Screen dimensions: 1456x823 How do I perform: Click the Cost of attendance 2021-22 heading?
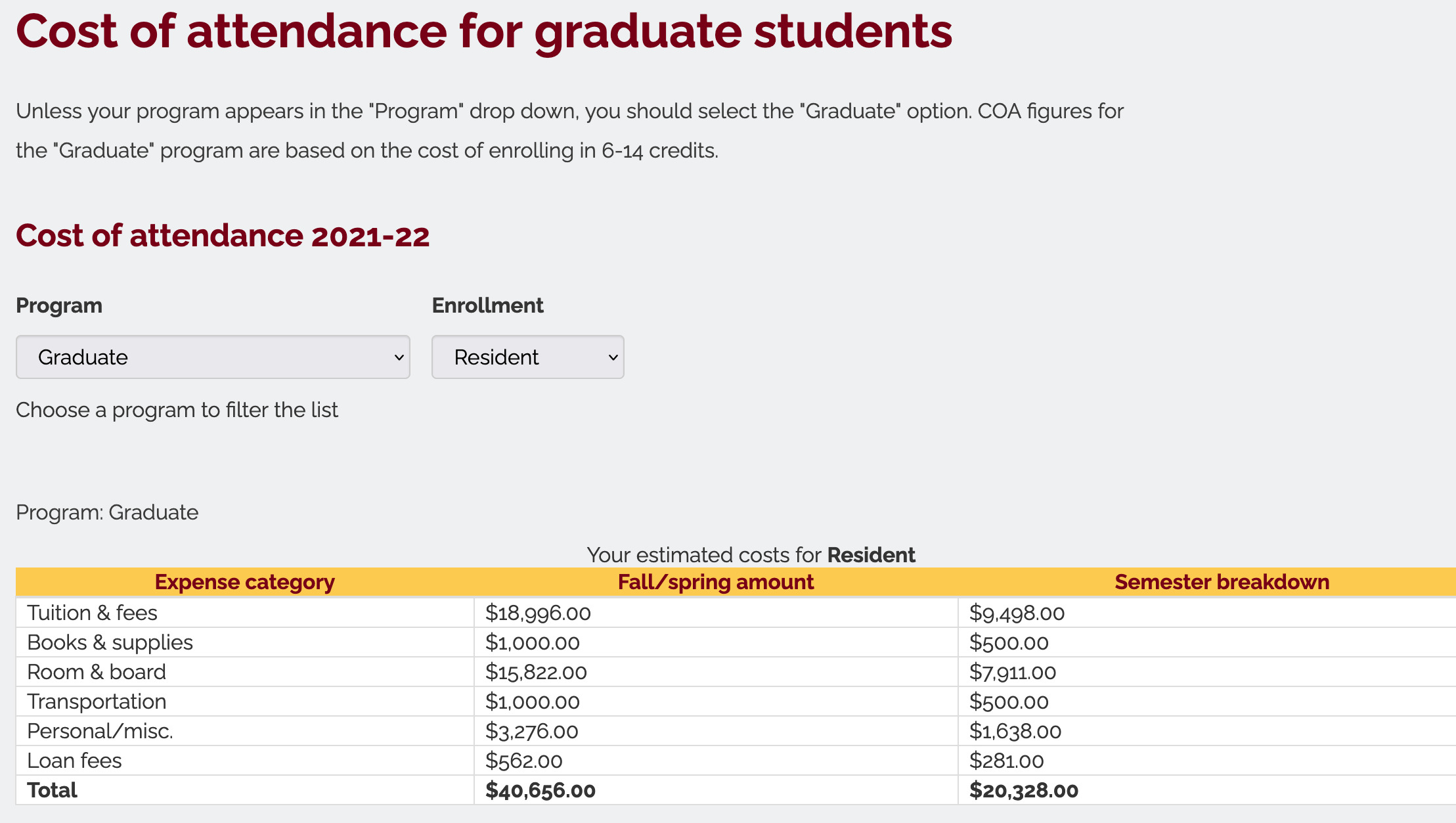(223, 236)
